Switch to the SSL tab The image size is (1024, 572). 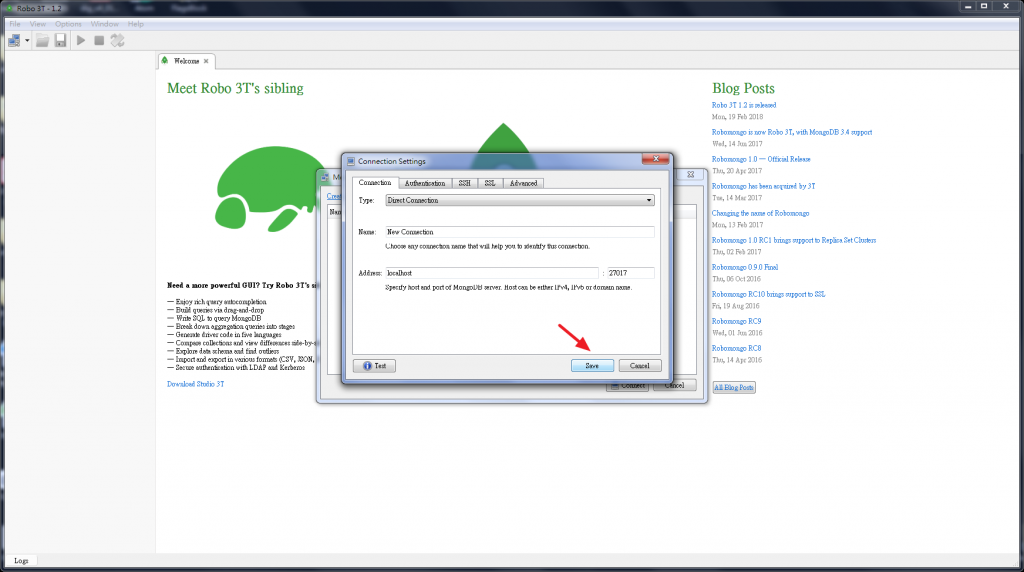point(490,183)
